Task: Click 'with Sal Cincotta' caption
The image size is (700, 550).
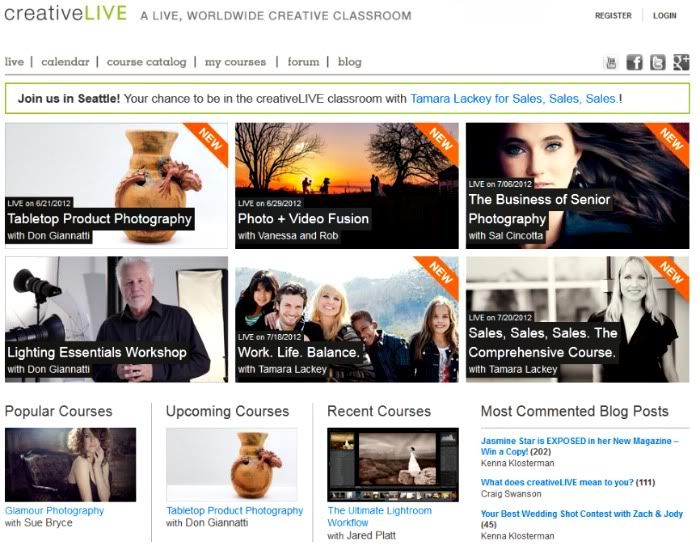Action: pos(505,236)
